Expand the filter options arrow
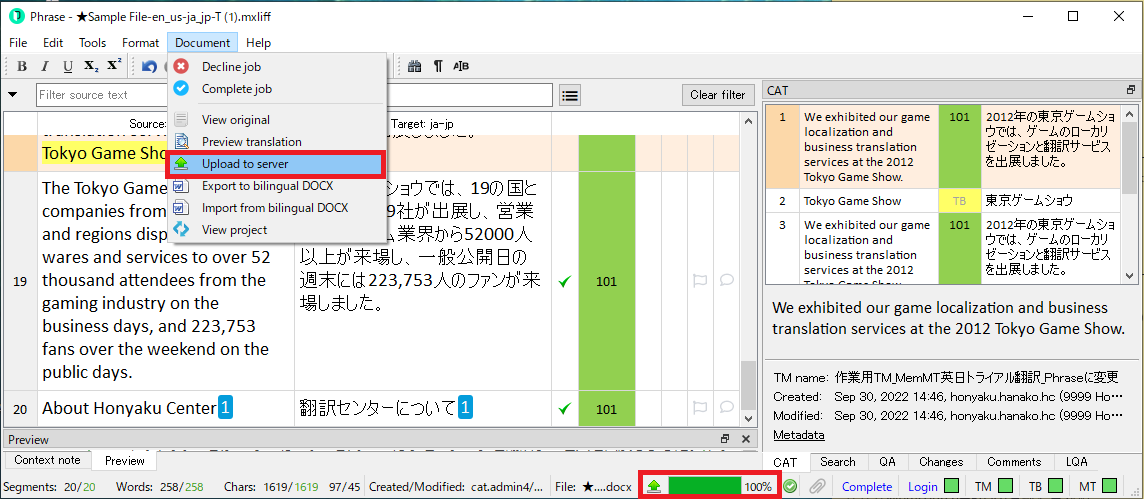The width and height of the screenshot is (1144, 499). (14, 95)
